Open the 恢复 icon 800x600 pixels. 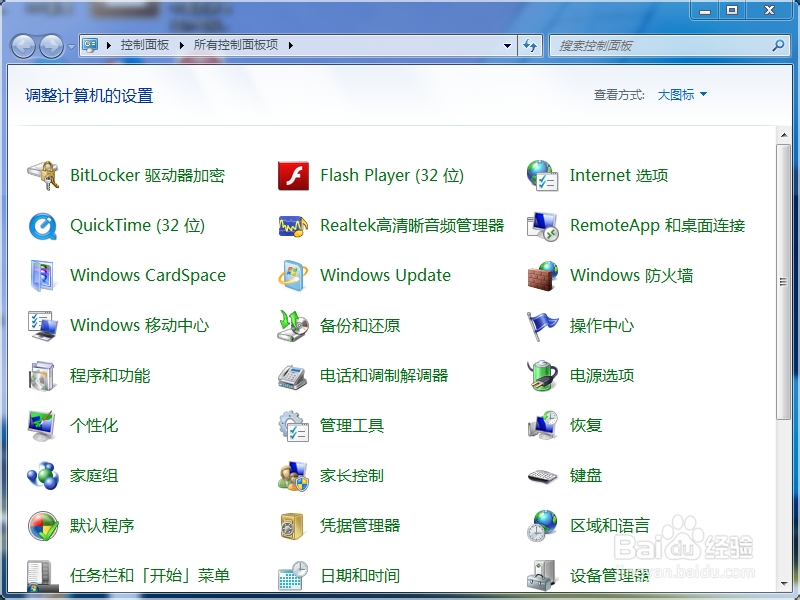(x=542, y=425)
